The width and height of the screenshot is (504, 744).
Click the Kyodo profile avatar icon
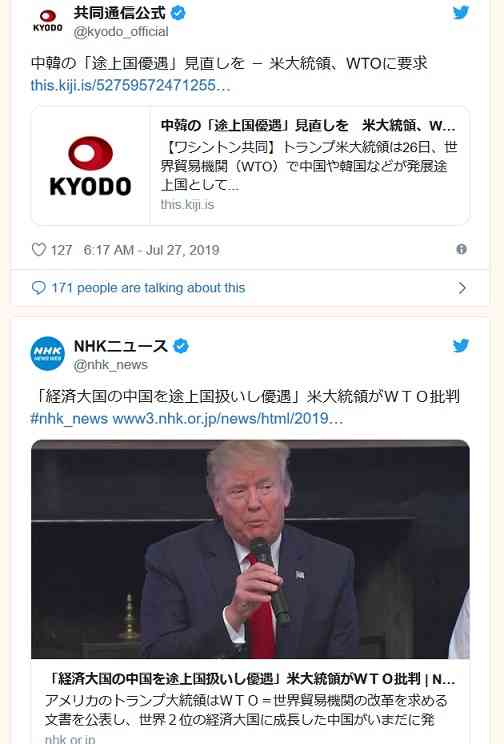(47, 21)
